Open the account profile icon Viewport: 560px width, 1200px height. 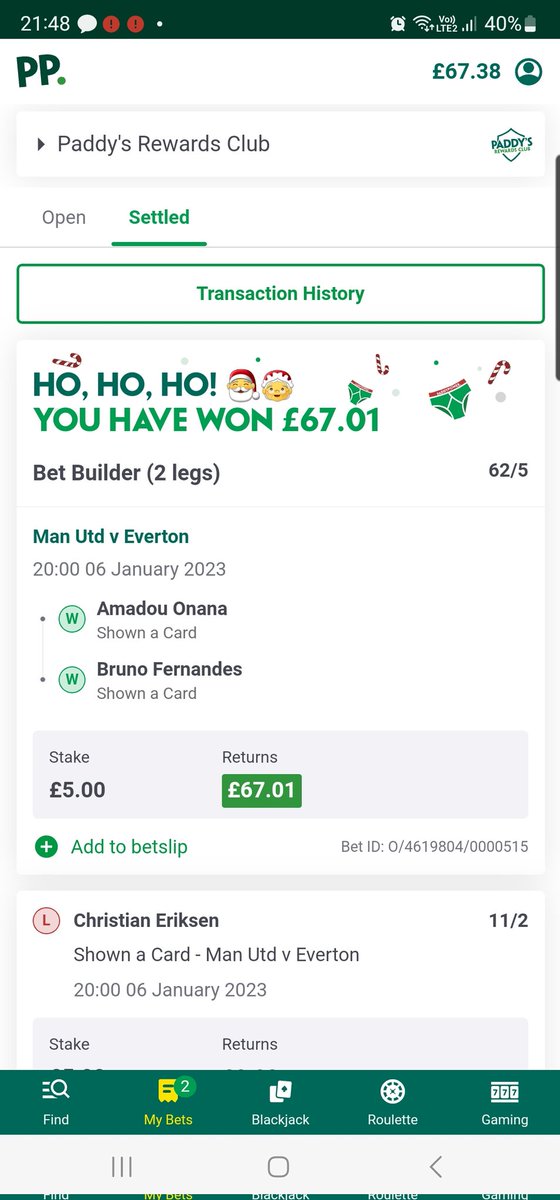click(x=527, y=71)
